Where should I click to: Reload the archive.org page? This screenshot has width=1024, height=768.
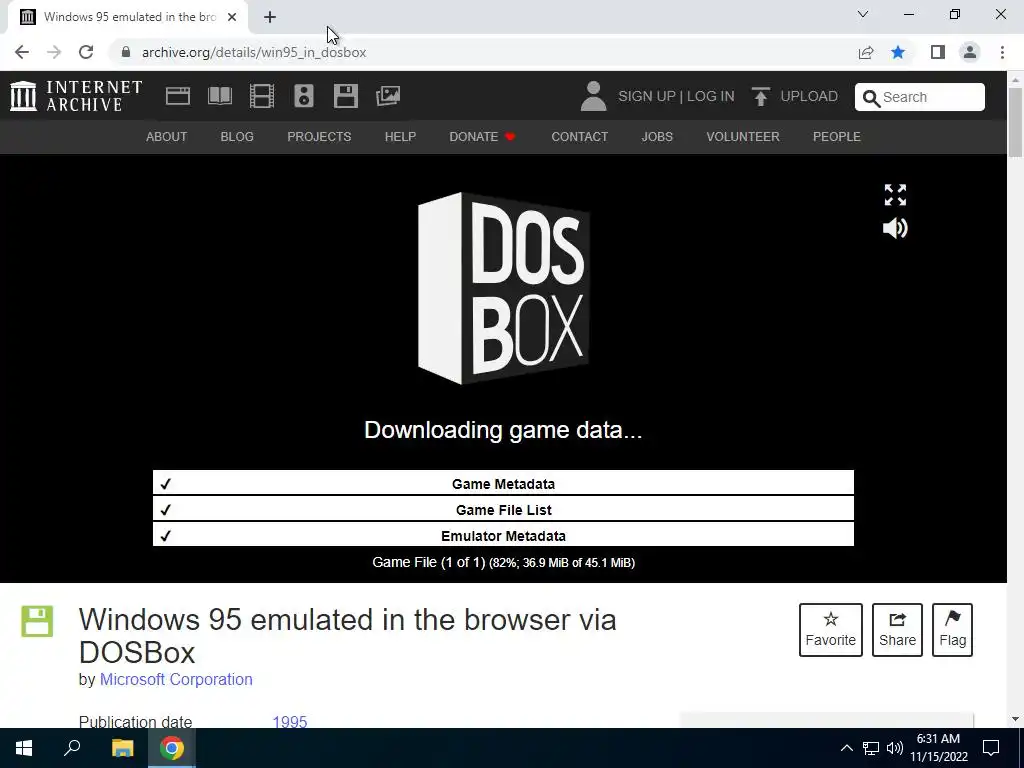coord(86,52)
